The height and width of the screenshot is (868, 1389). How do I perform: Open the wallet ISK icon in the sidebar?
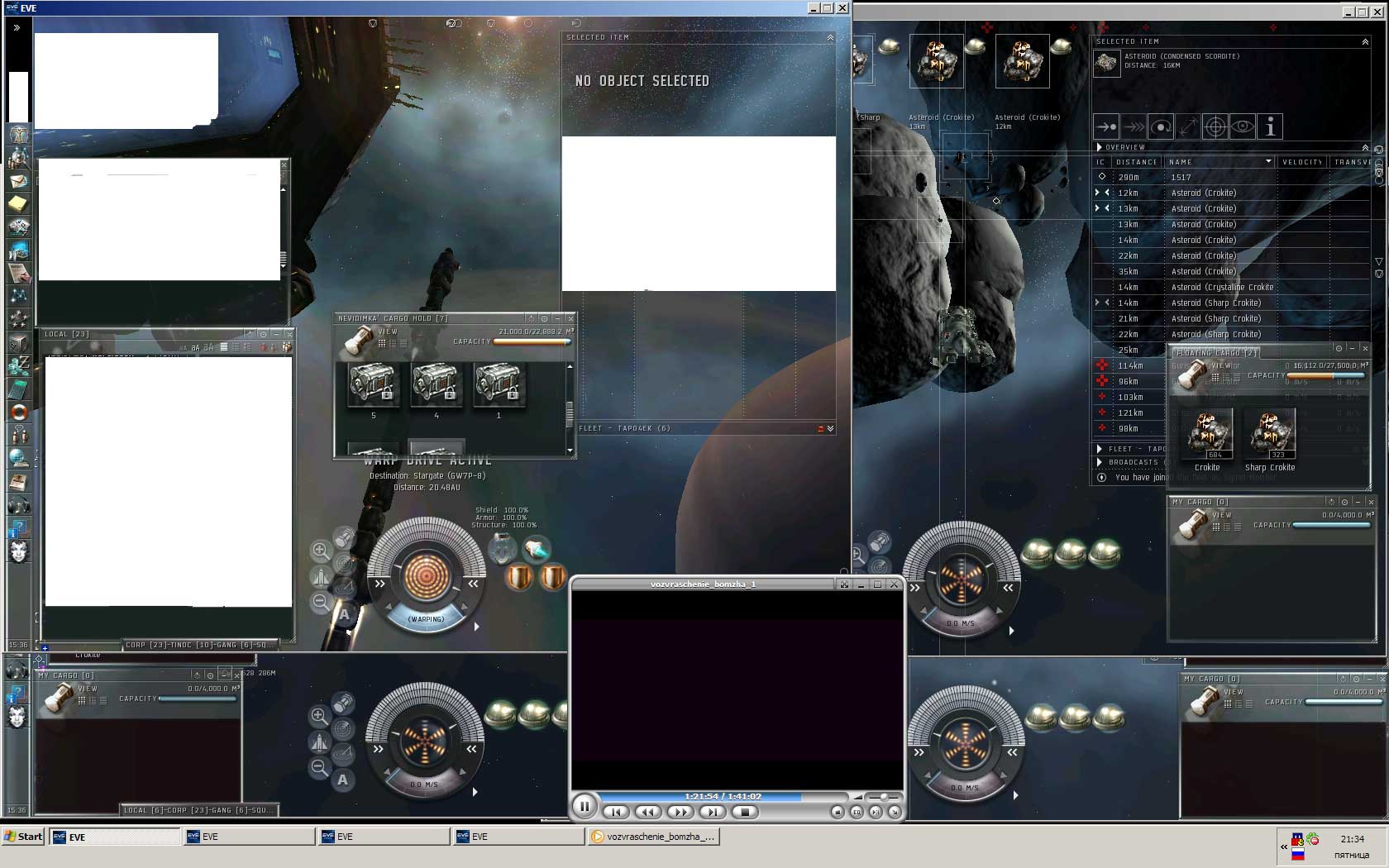coord(18,365)
